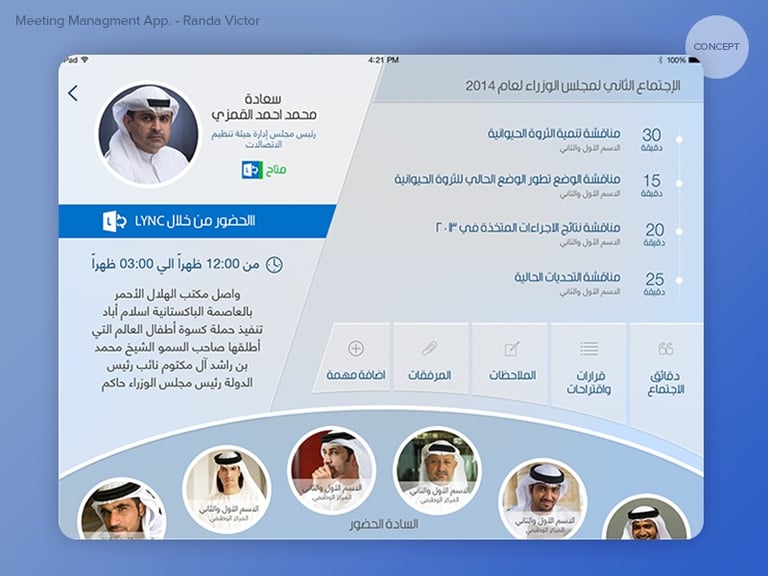Screen dimensions: 768x576
Task: Click the attendee photo cut off at far right
Action: point(648,518)
